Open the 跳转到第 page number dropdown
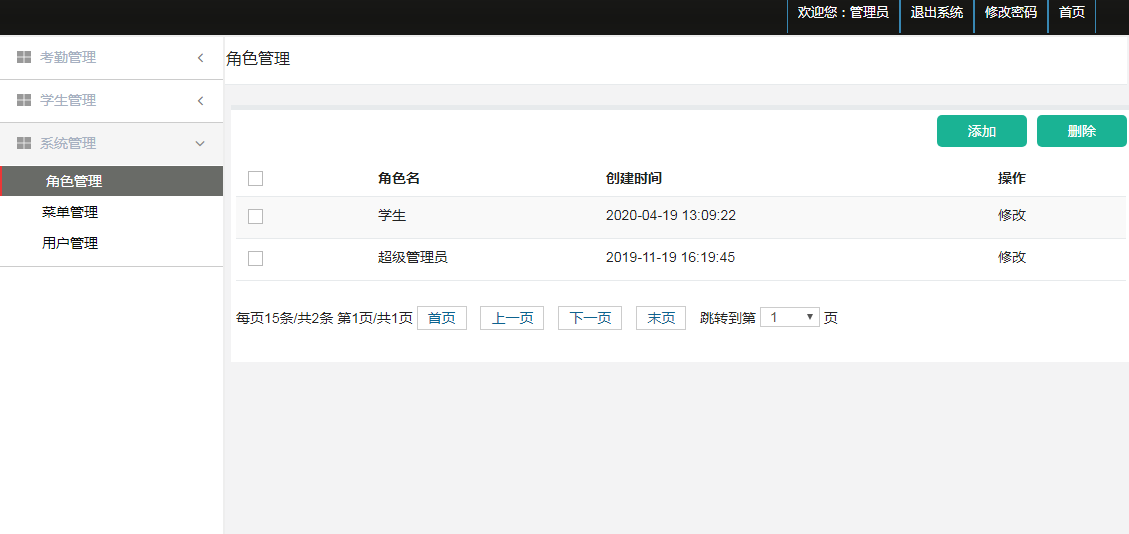 [789, 317]
